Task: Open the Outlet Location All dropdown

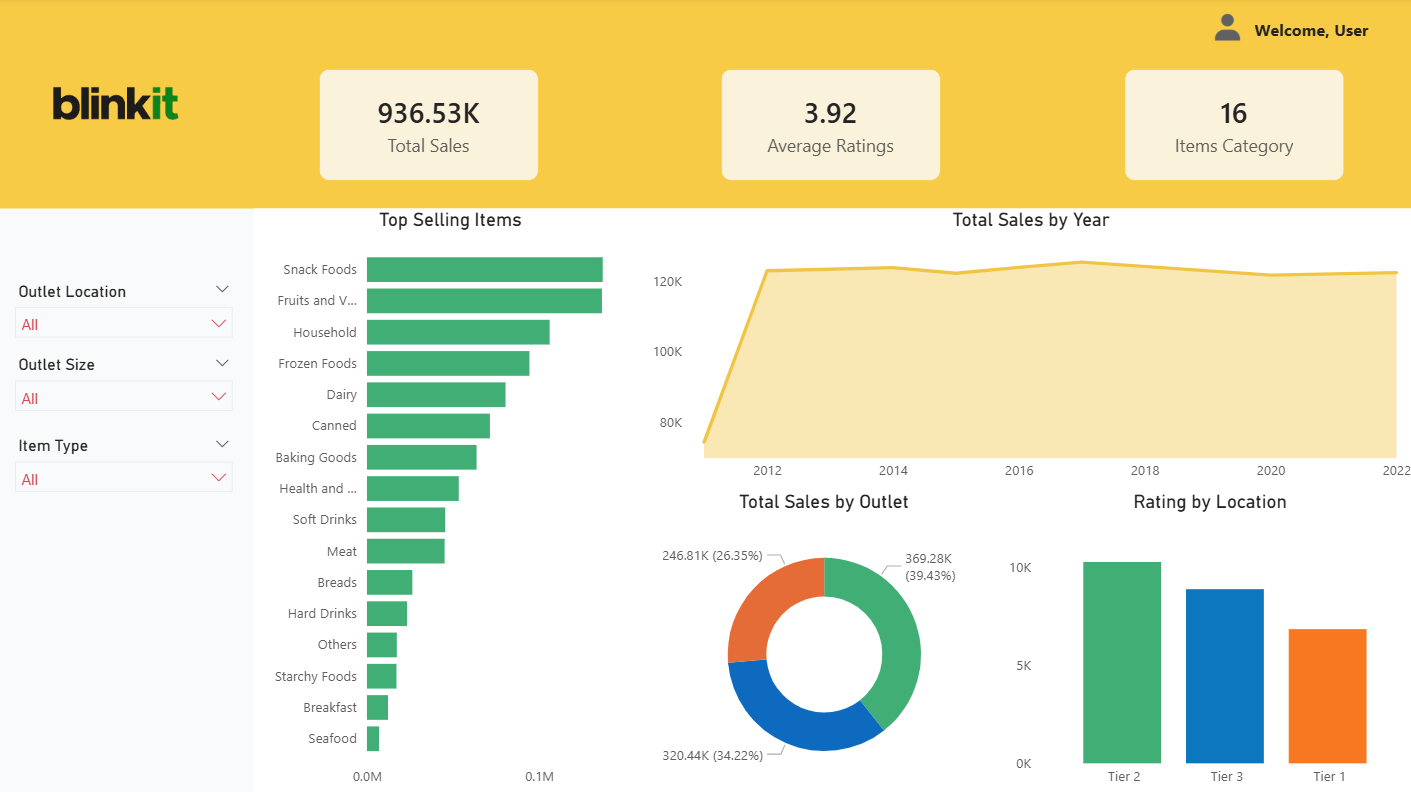Action: (124, 324)
